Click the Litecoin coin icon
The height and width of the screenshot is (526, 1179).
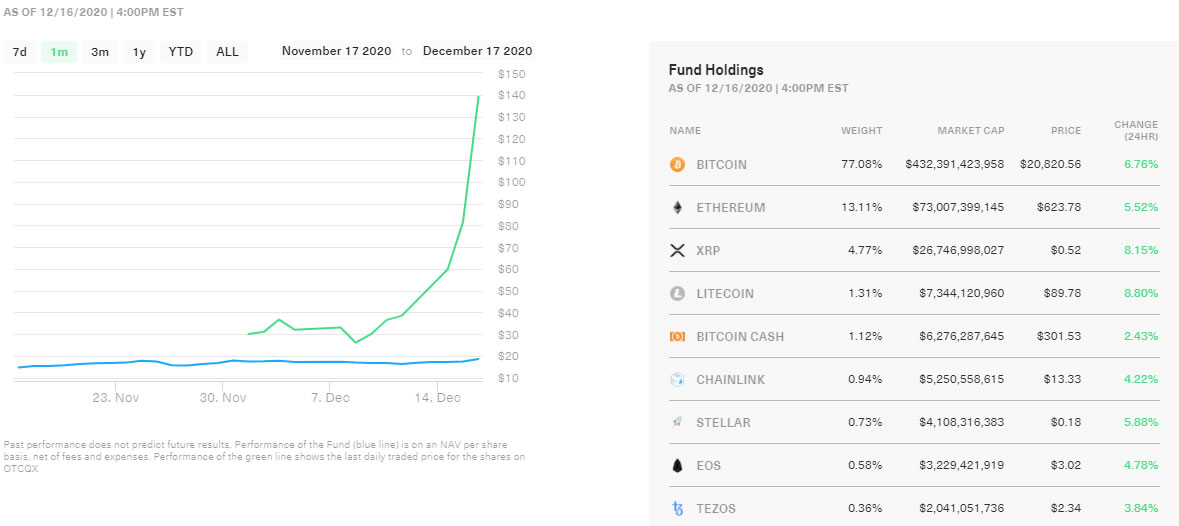[677, 293]
